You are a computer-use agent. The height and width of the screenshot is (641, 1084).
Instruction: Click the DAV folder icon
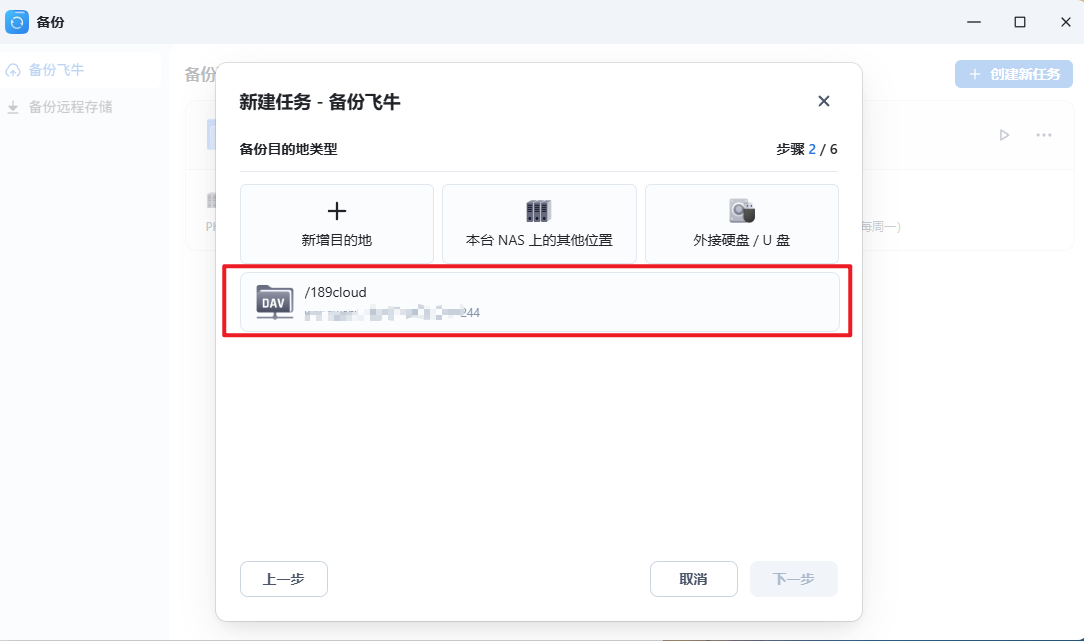click(274, 301)
